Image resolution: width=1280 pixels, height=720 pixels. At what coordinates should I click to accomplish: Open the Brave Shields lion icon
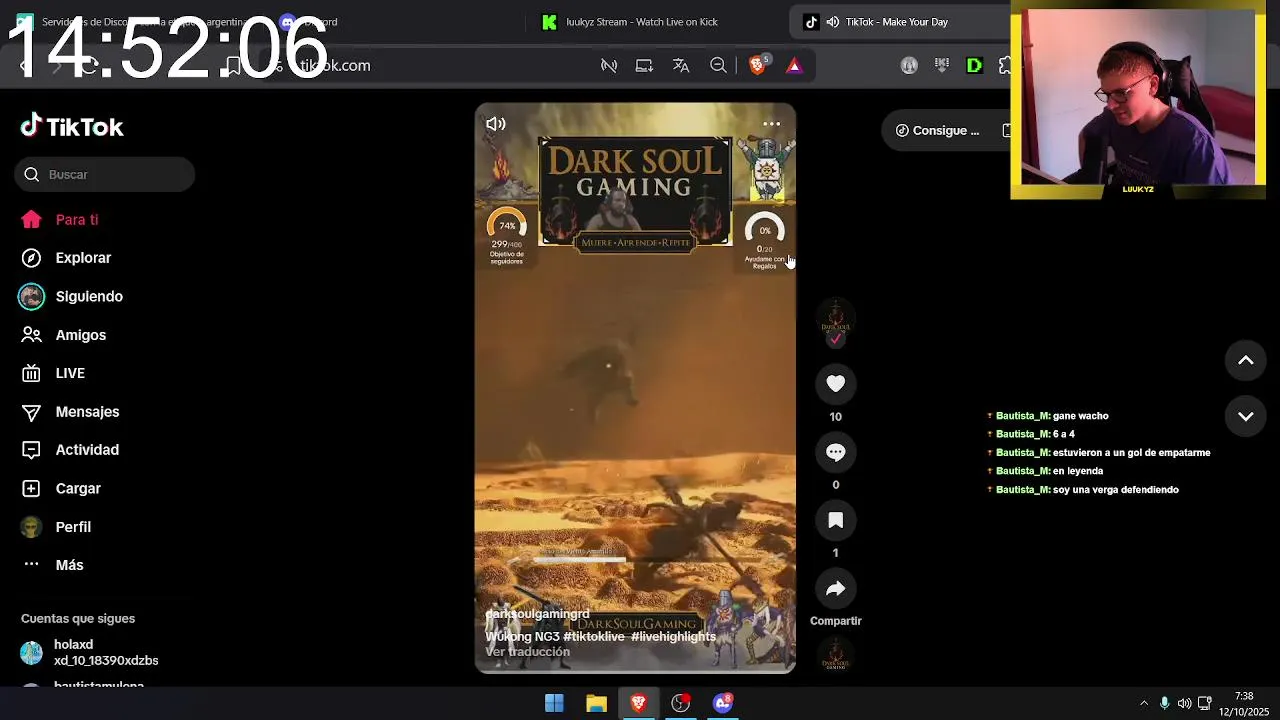[x=757, y=65]
